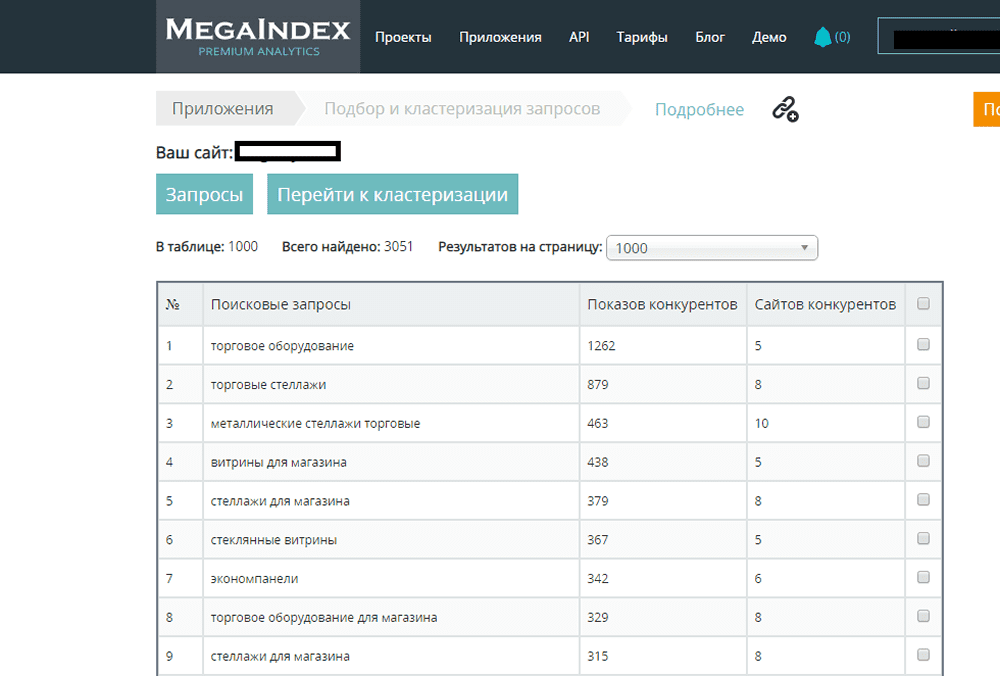Image resolution: width=1000 pixels, height=676 pixels.
Task: Click the add-link chain icon near Подробнее
Action: click(784, 110)
